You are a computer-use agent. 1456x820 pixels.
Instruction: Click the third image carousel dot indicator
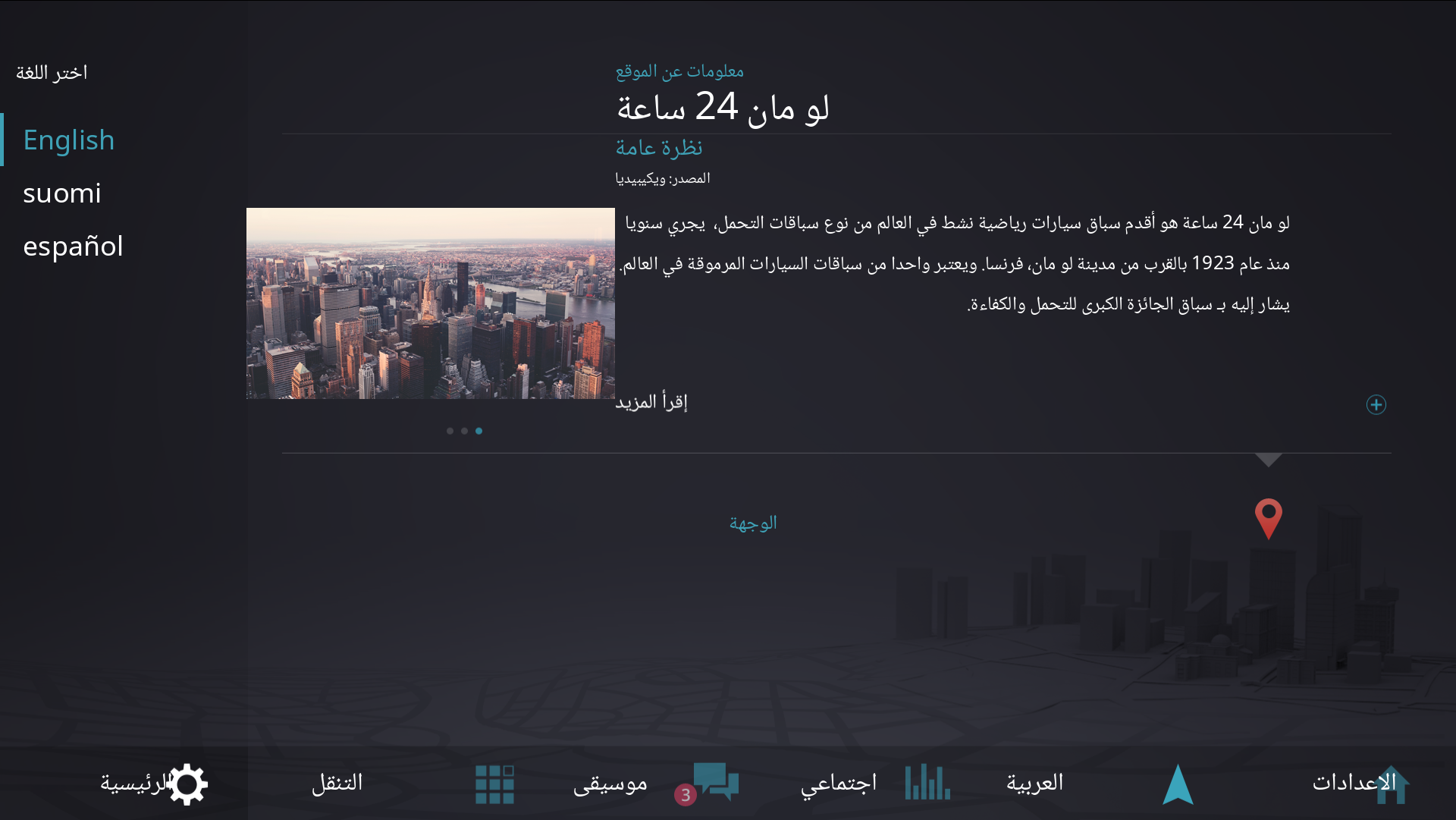[x=479, y=431]
